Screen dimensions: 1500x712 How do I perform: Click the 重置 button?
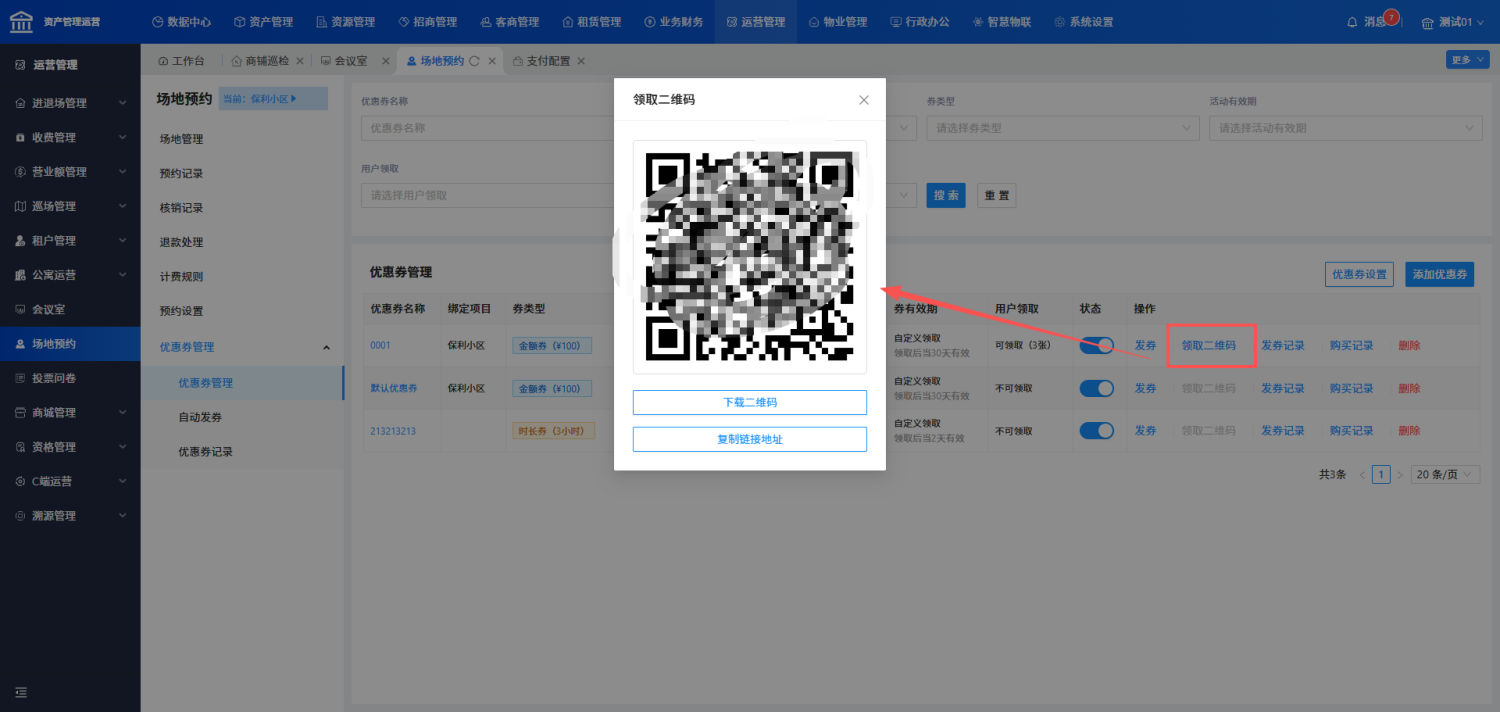pos(996,196)
